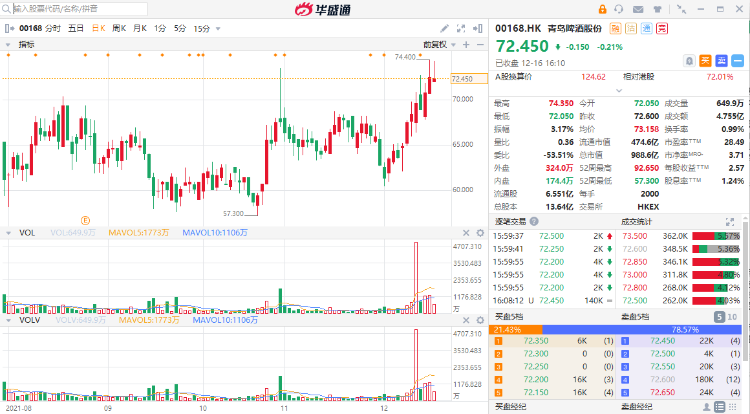Screen dimensions: 750x414
Task: Close the VOL indicator panel
Action: pos(466,233)
